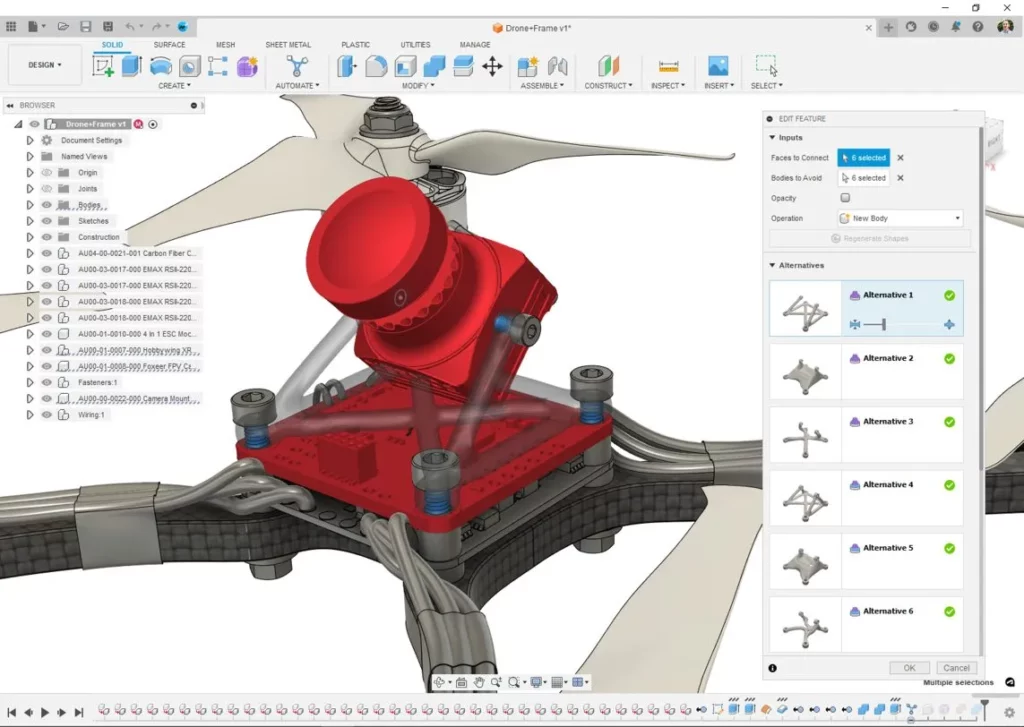Click the Cancel button in Edit Feature
The height and width of the screenshot is (727, 1024).
[x=956, y=668]
